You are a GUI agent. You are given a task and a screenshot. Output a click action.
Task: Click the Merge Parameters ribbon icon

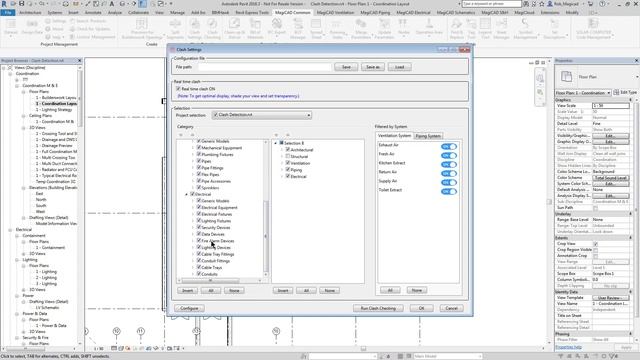(x=361, y=28)
